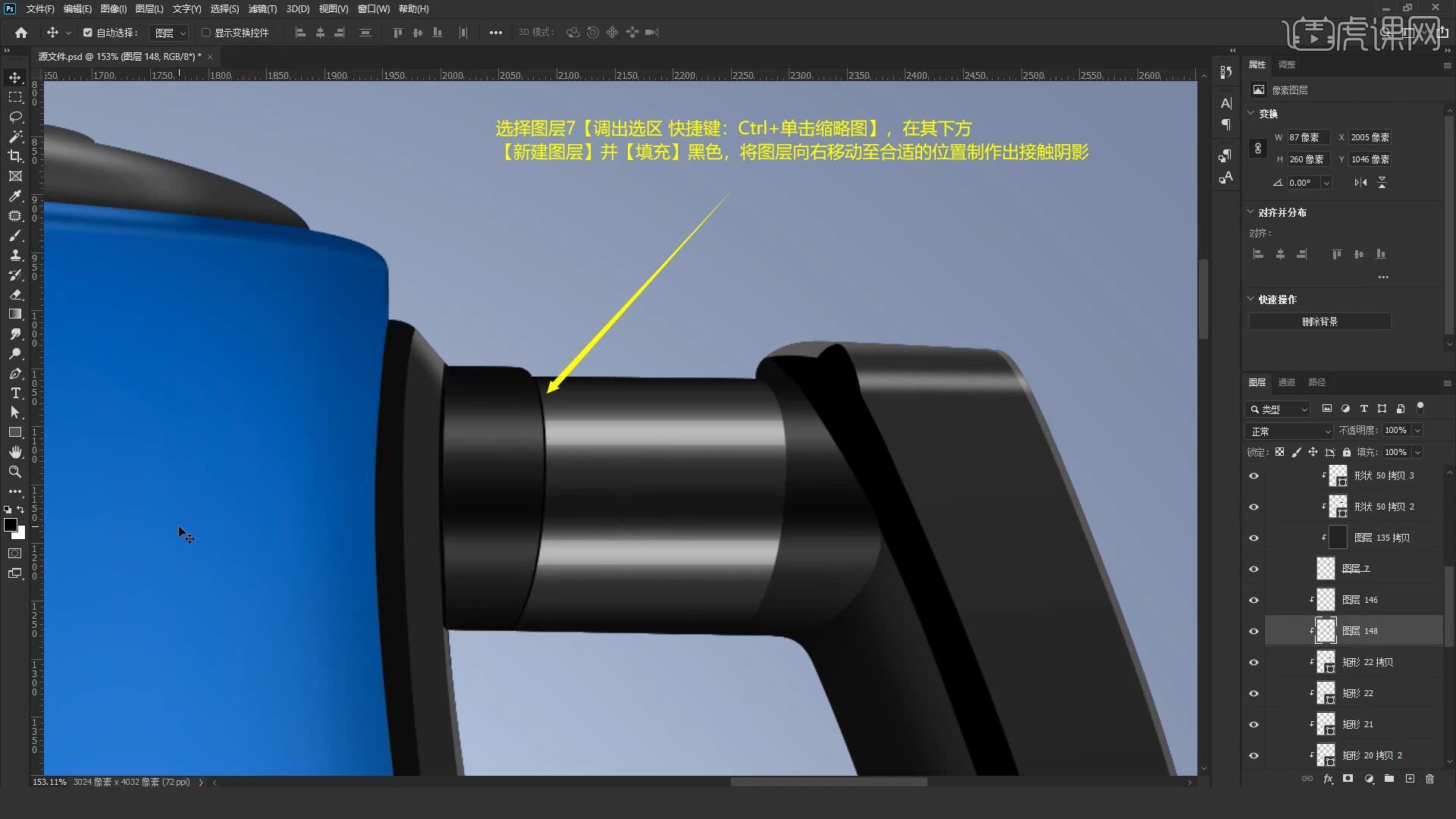Viewport: 1456px width, 819px height.
Task: Select the Horizontal Type tool
Action: click(15, 393)
